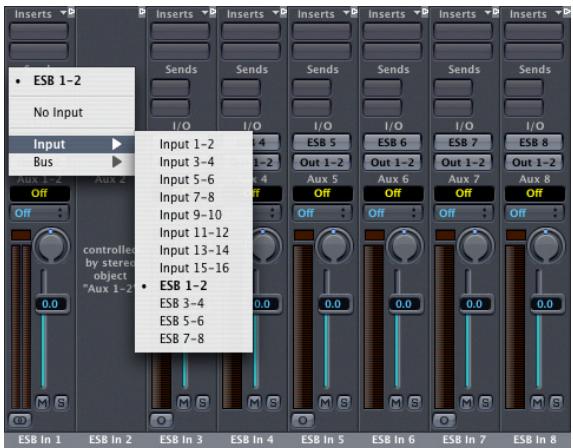
Task: Open the Bus submenu entry
Action: click(x=72, y=162)
